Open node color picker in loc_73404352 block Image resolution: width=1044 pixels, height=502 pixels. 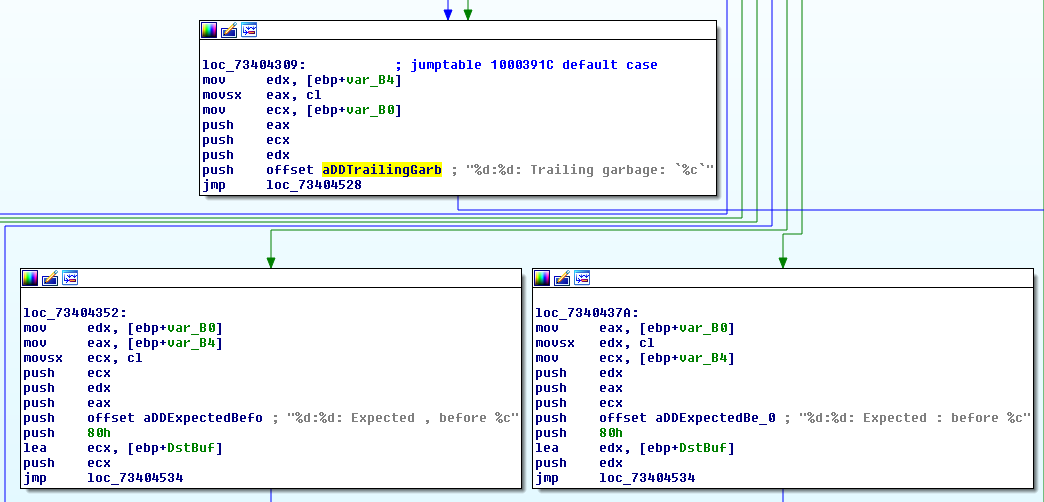pos(30,278)
